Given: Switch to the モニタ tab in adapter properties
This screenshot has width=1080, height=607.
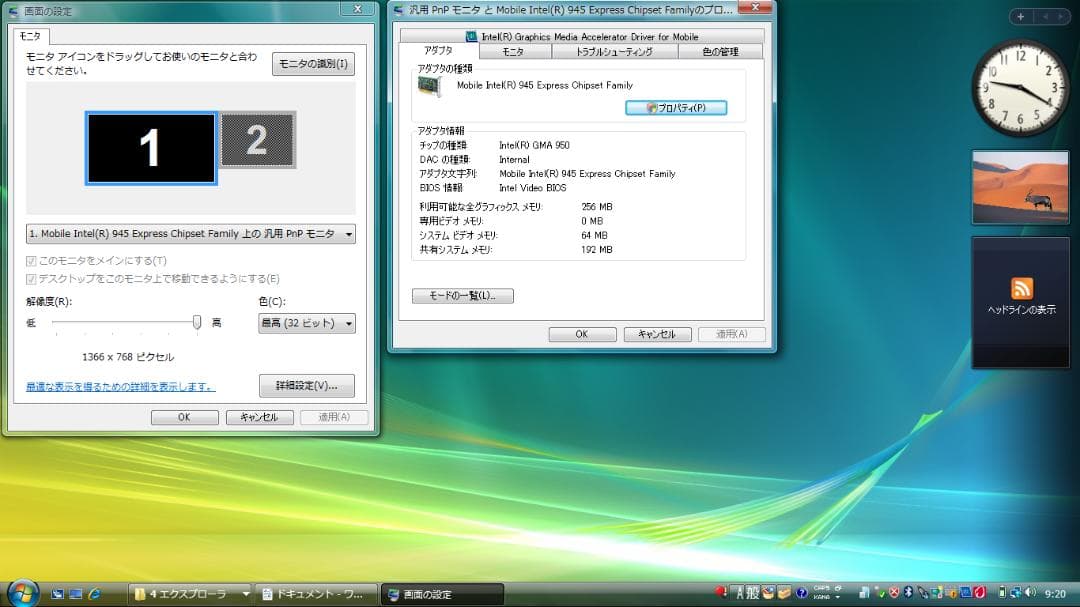Looking at the screenshot, I should (513, 50).
